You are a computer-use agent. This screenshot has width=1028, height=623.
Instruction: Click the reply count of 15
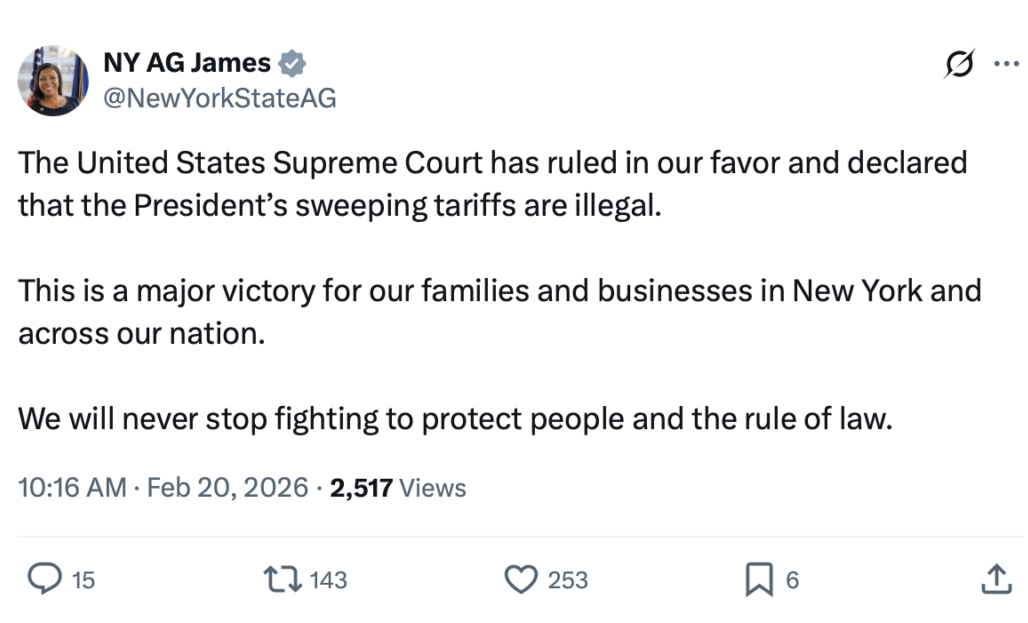tap(84, 580)
